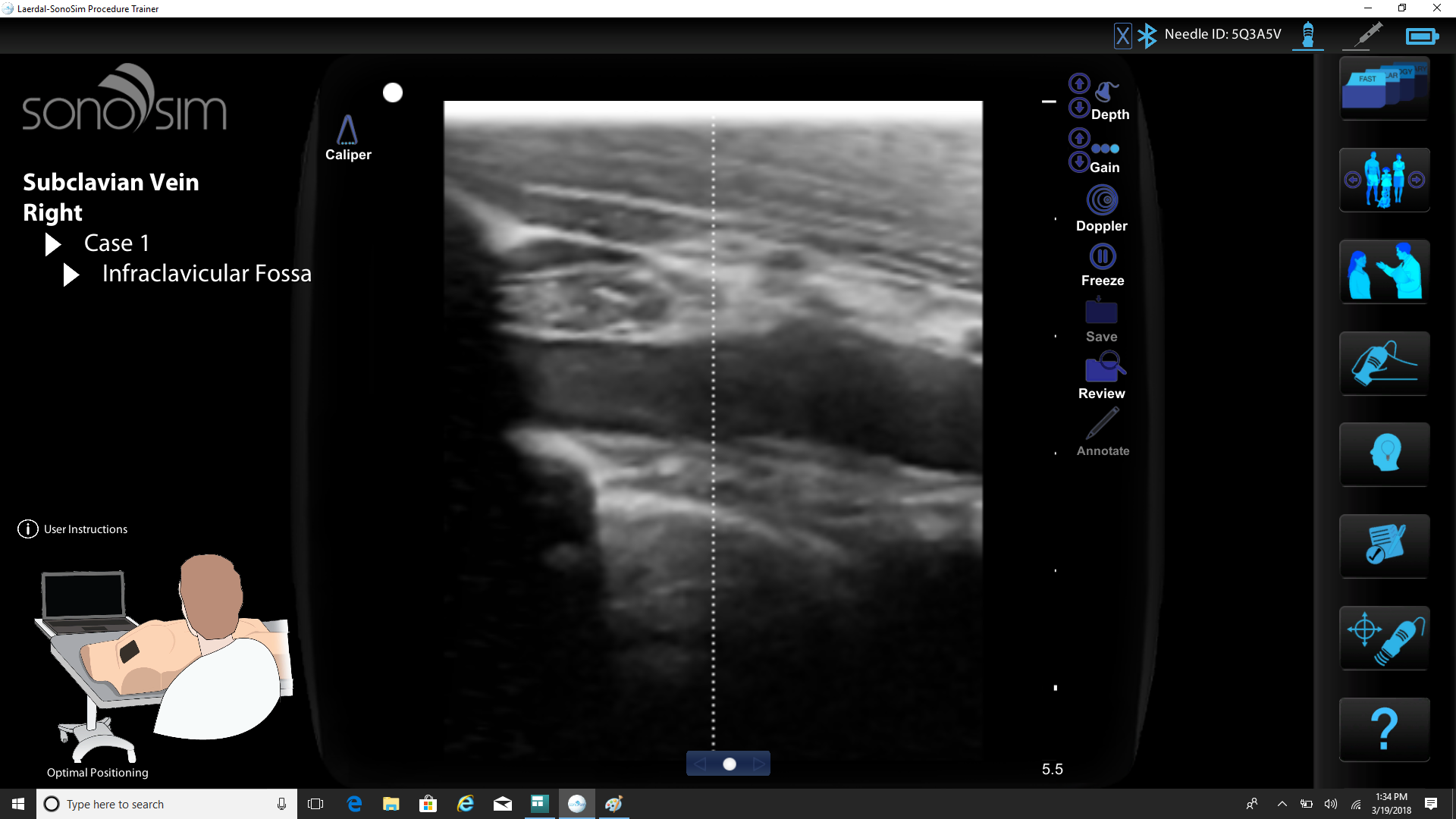This screenshot has height=819, width=1456.
Task: Open the probe positioning guide icon
Action: [1383, 638]
